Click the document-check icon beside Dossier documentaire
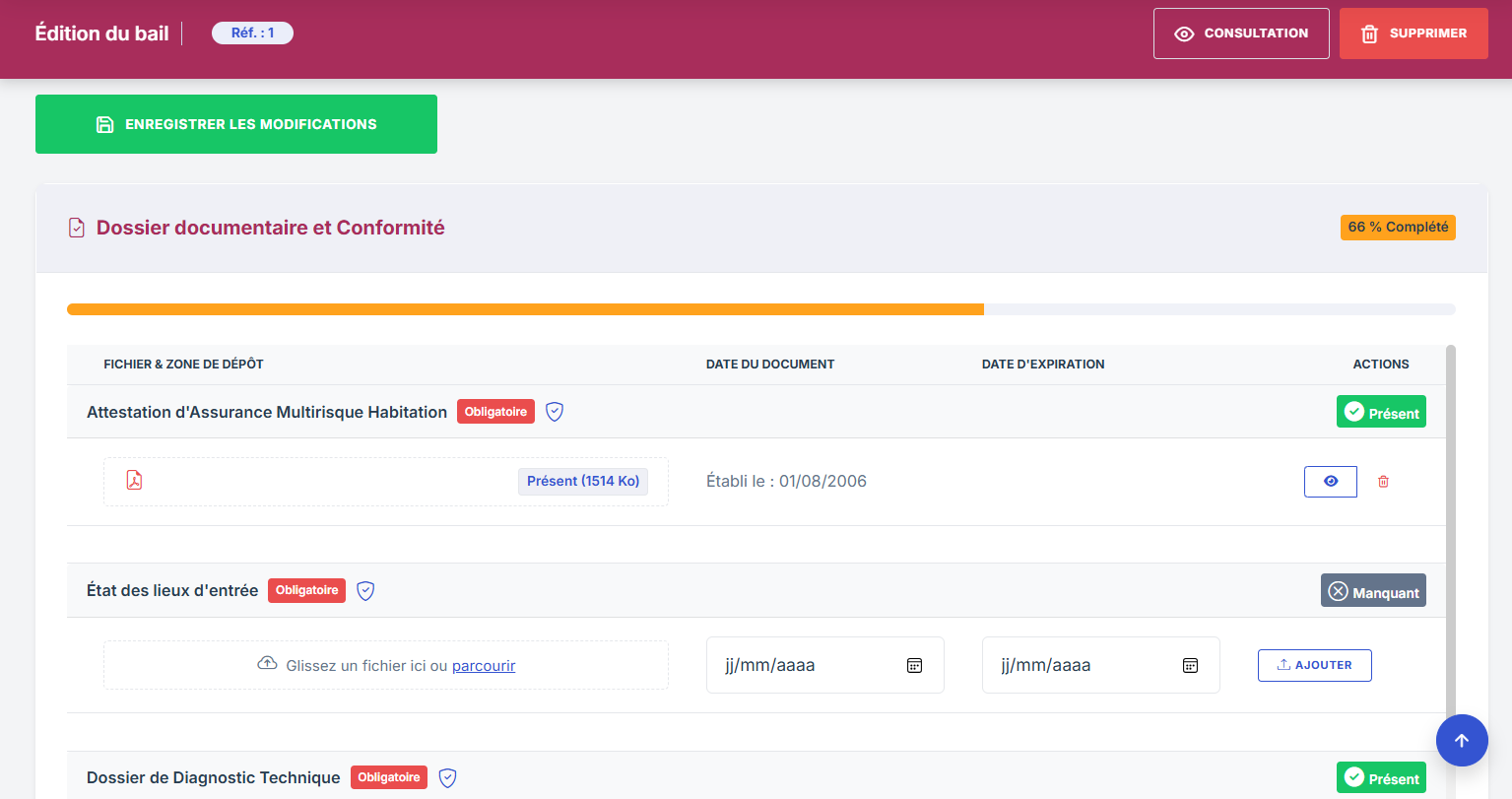The image size is (1512, 799). [77, 228]
